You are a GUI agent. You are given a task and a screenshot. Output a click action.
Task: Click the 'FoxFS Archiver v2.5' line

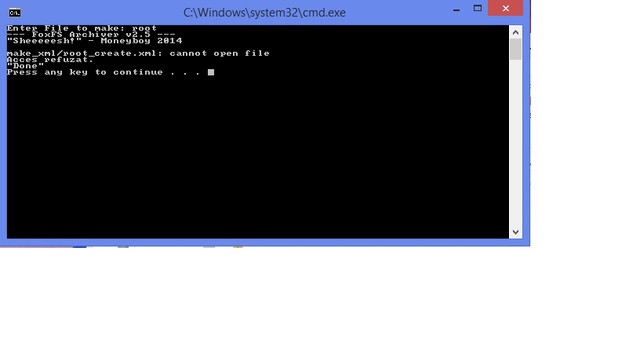coord(91,34)
